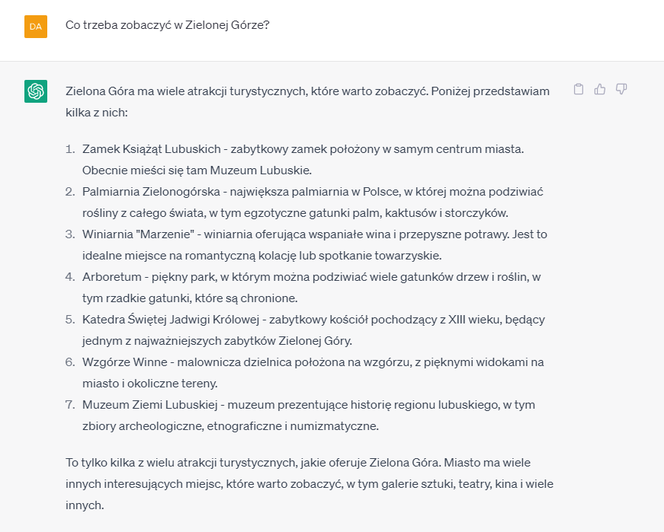664x532 pixels.
Task: Click the orange DA user avatar
Action: (36, 26)
